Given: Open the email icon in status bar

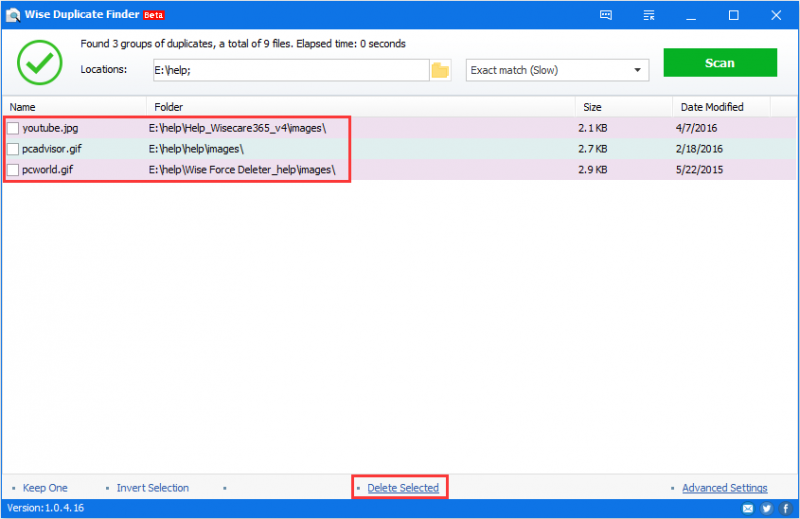Looking at the screenshot, I should (x=747, y=508).
